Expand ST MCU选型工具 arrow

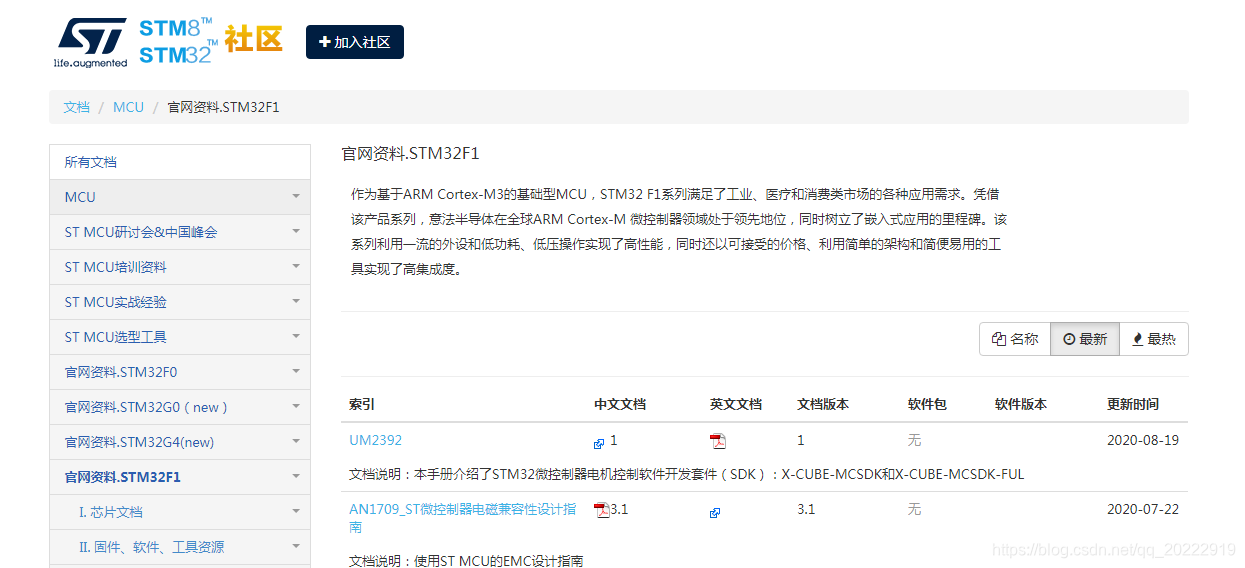[296, 336]
